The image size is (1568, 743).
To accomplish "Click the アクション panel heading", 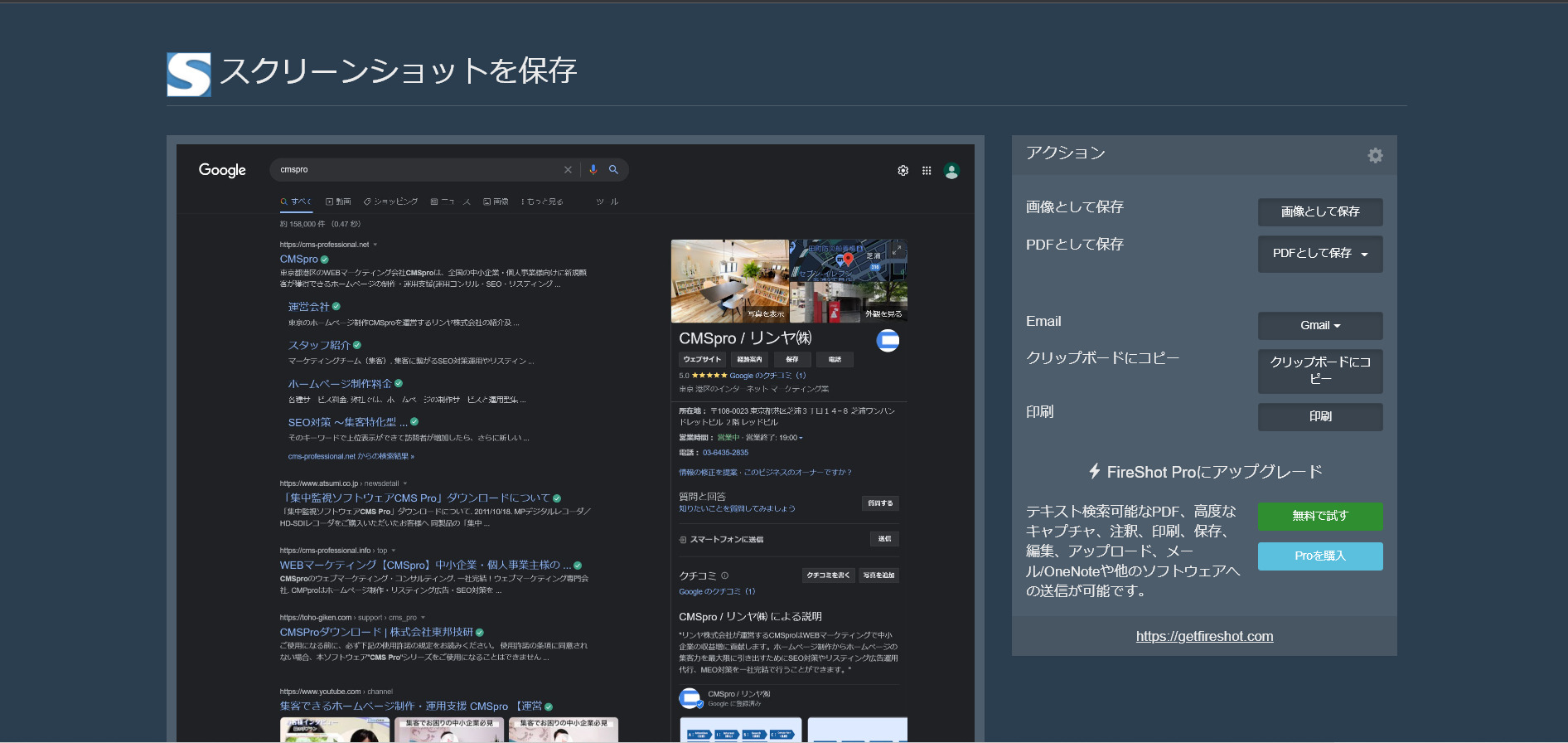I will tap(1066, 153).
